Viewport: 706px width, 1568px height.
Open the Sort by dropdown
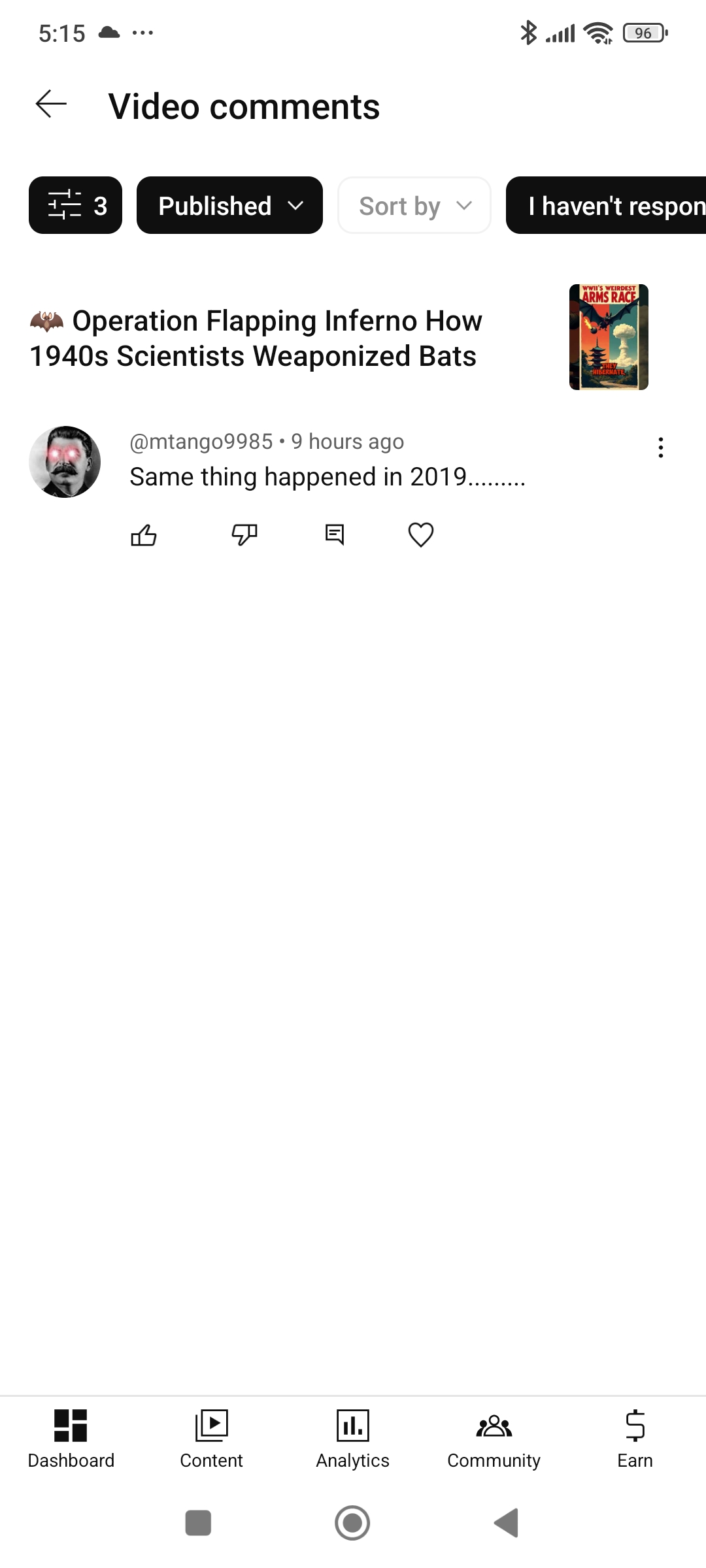414,205
